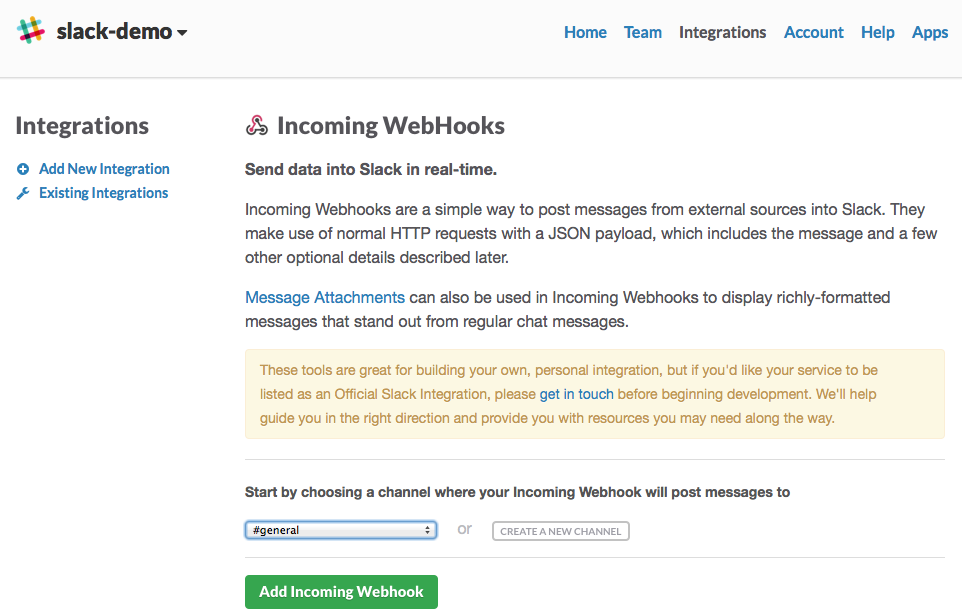The image size is (962, 613).
Task: Click the slack-demo team name text
Action: tap(113, 32)
